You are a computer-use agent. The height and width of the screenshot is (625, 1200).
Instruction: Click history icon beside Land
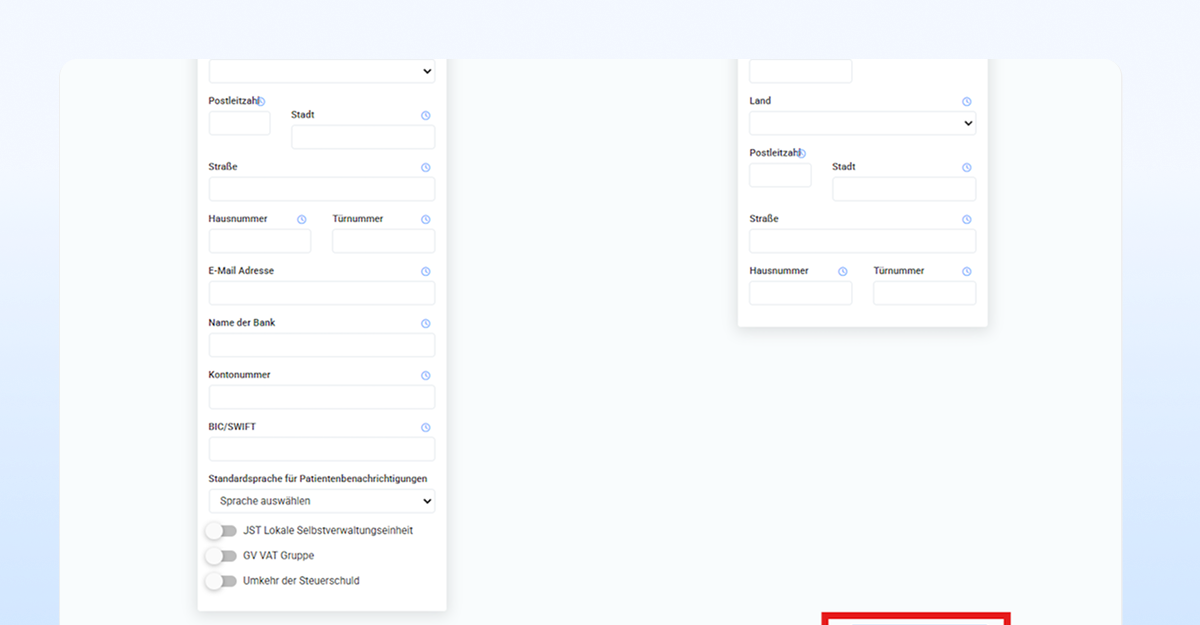966,101
